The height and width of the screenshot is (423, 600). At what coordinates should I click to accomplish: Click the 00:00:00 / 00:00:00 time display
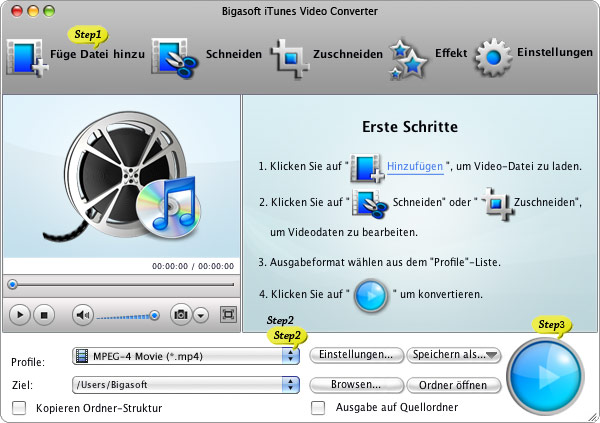[193, 266]
